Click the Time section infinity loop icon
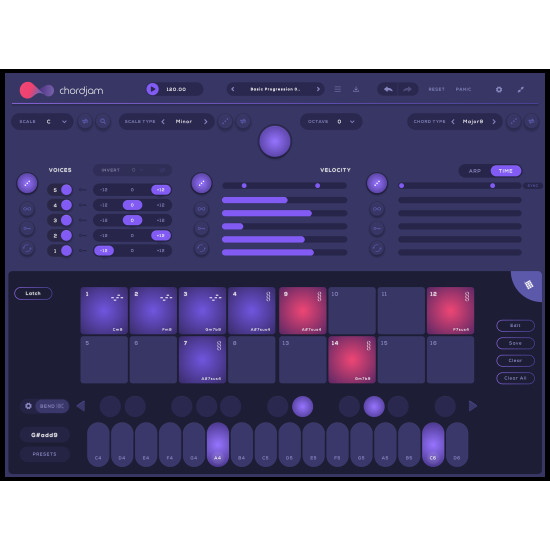Image resolution: width=550 pixels, height=550 pixels. click(x=377, y=209)
